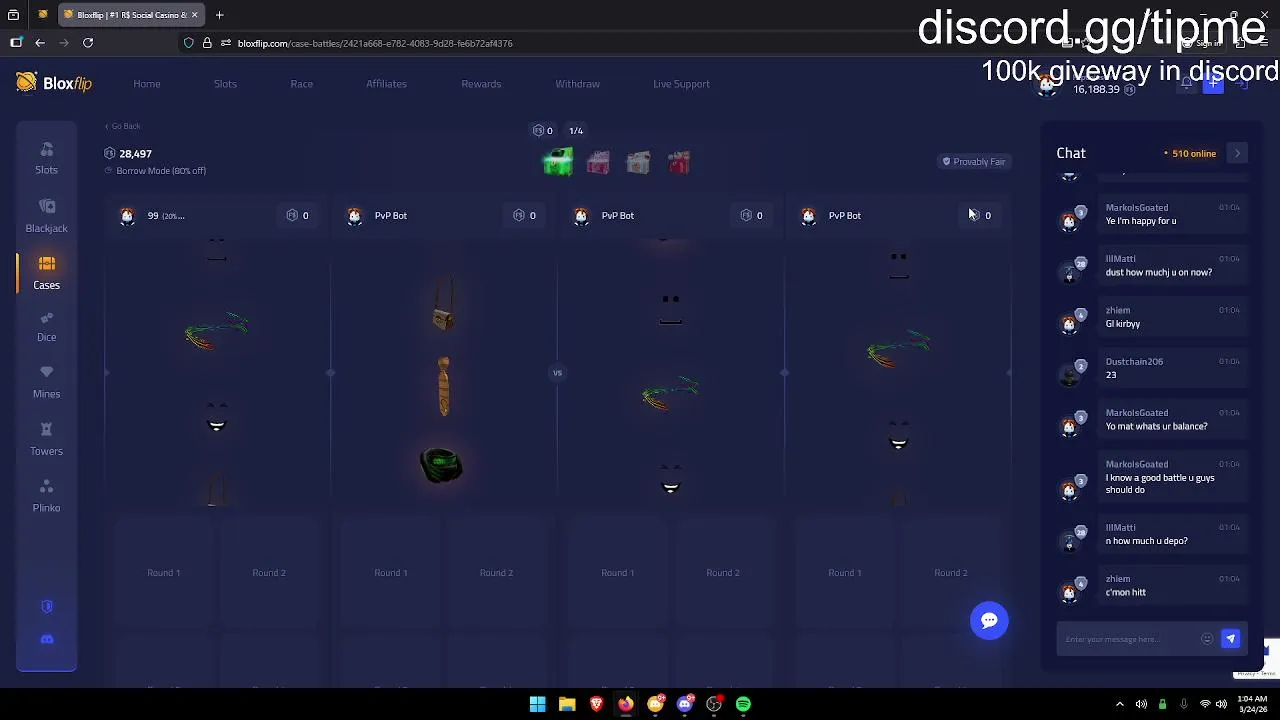Screen dimensions: 1280x720
Task: Open Spotify from the taskbar
Action: pyautogui.click(x=743, y=704)
